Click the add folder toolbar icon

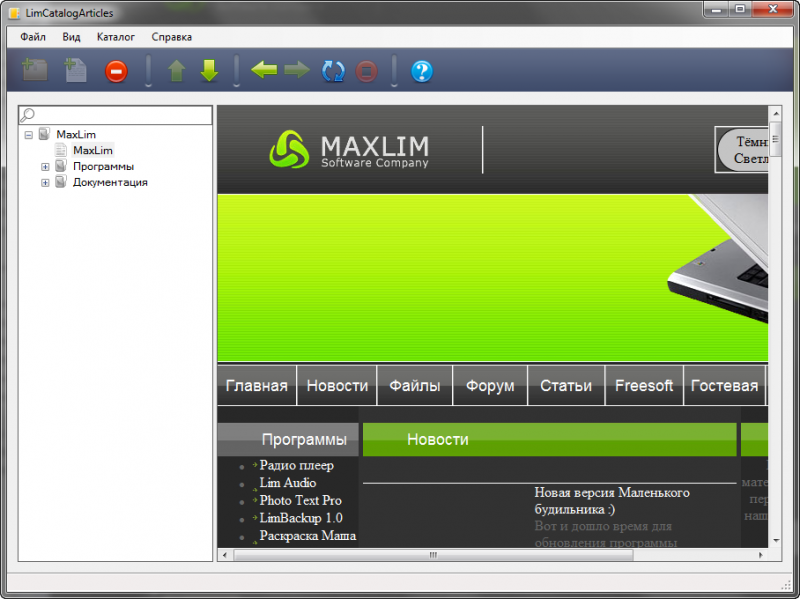tap(35, 70)
